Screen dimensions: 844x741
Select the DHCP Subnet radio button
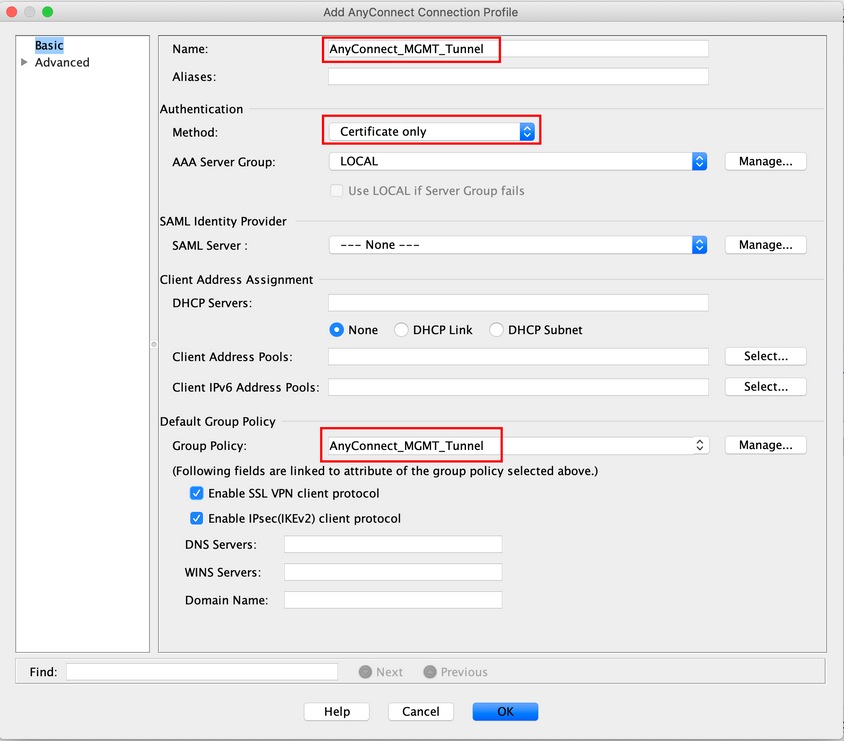pos(496,329)
